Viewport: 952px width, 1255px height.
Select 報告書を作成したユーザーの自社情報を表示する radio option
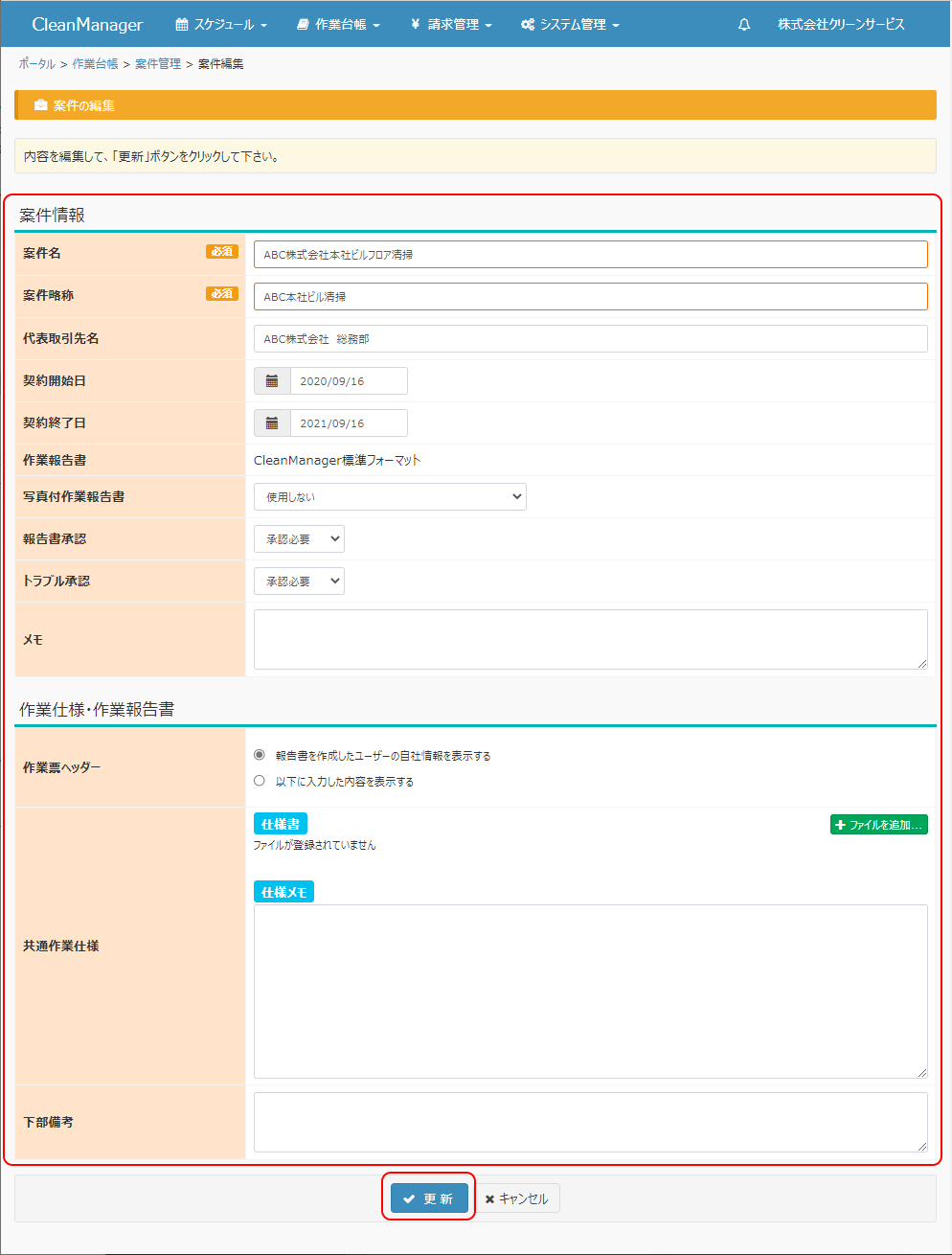point(260,755)
